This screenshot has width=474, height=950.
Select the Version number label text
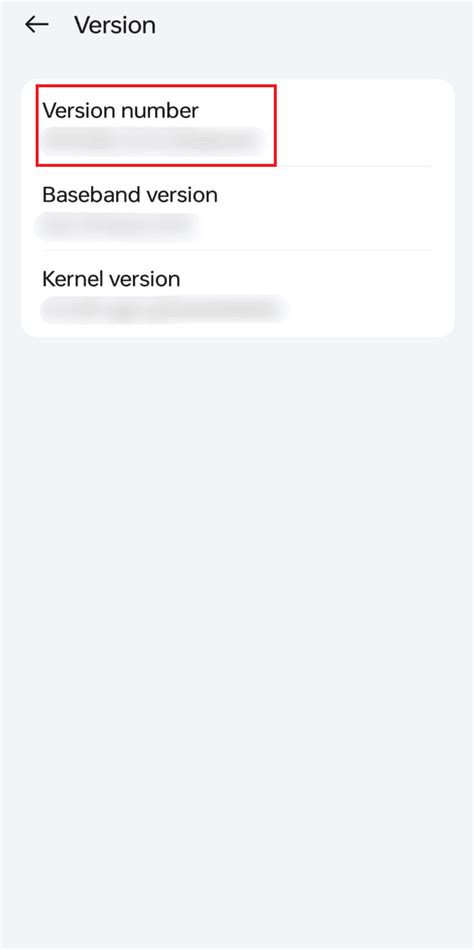[120, 110]
